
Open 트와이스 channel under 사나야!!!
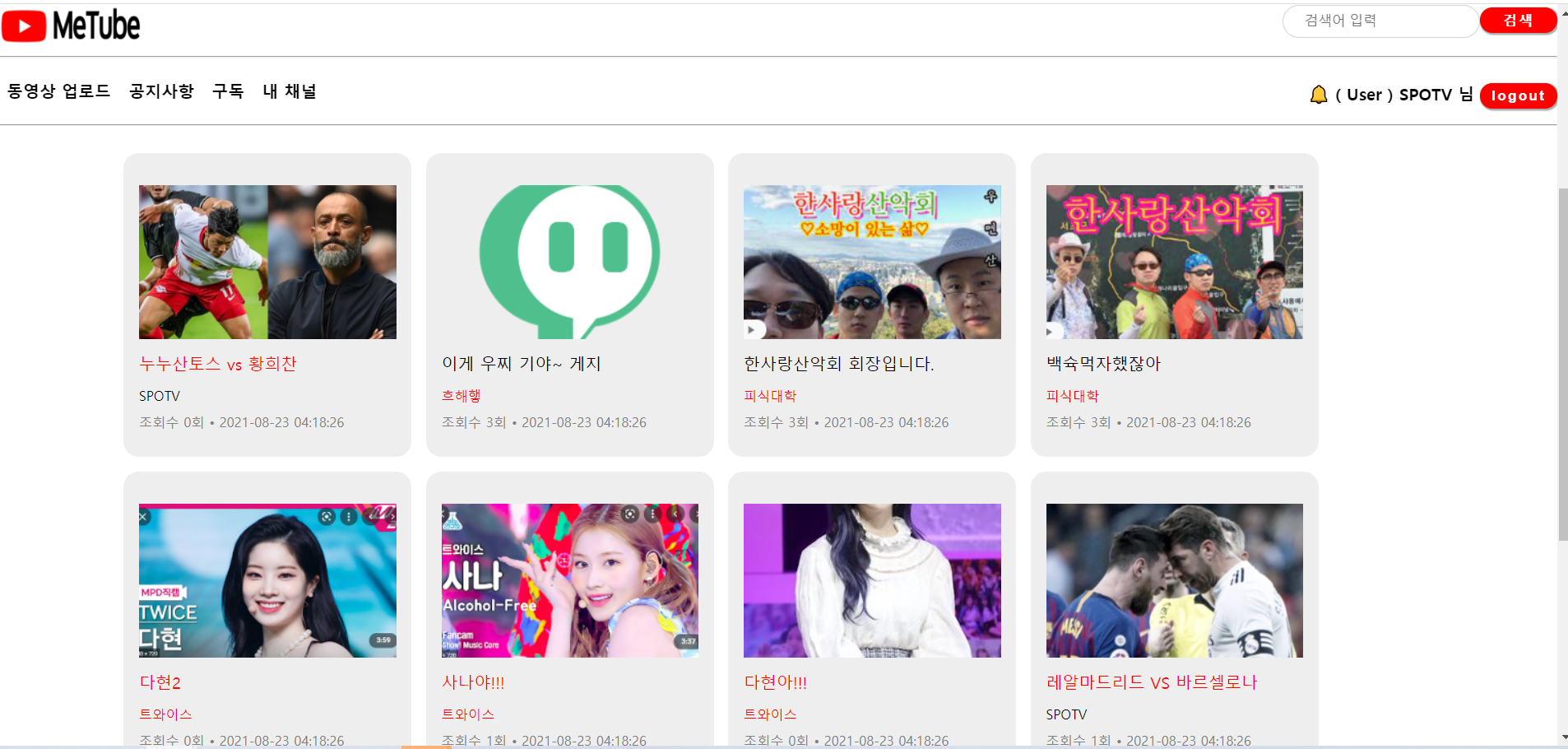coord(468,714)
